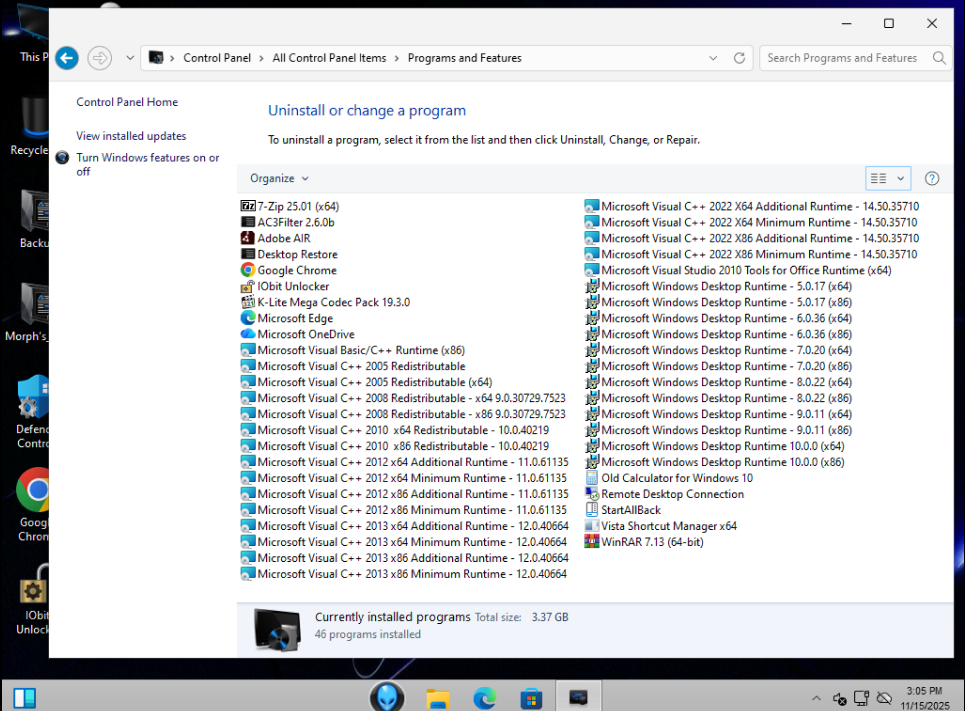Select the Desktop Restore icon
Image resolution: width=965 pixels, height=711 pixels.
(248, 254)
